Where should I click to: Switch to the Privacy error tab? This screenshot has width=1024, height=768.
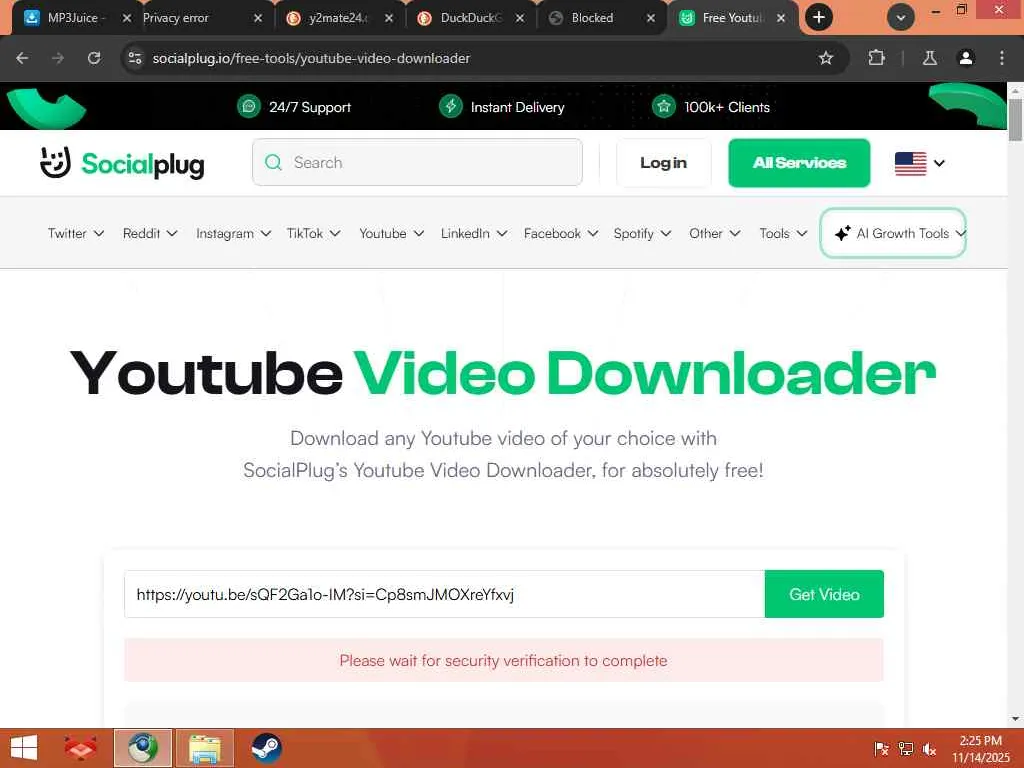(193, 18)
